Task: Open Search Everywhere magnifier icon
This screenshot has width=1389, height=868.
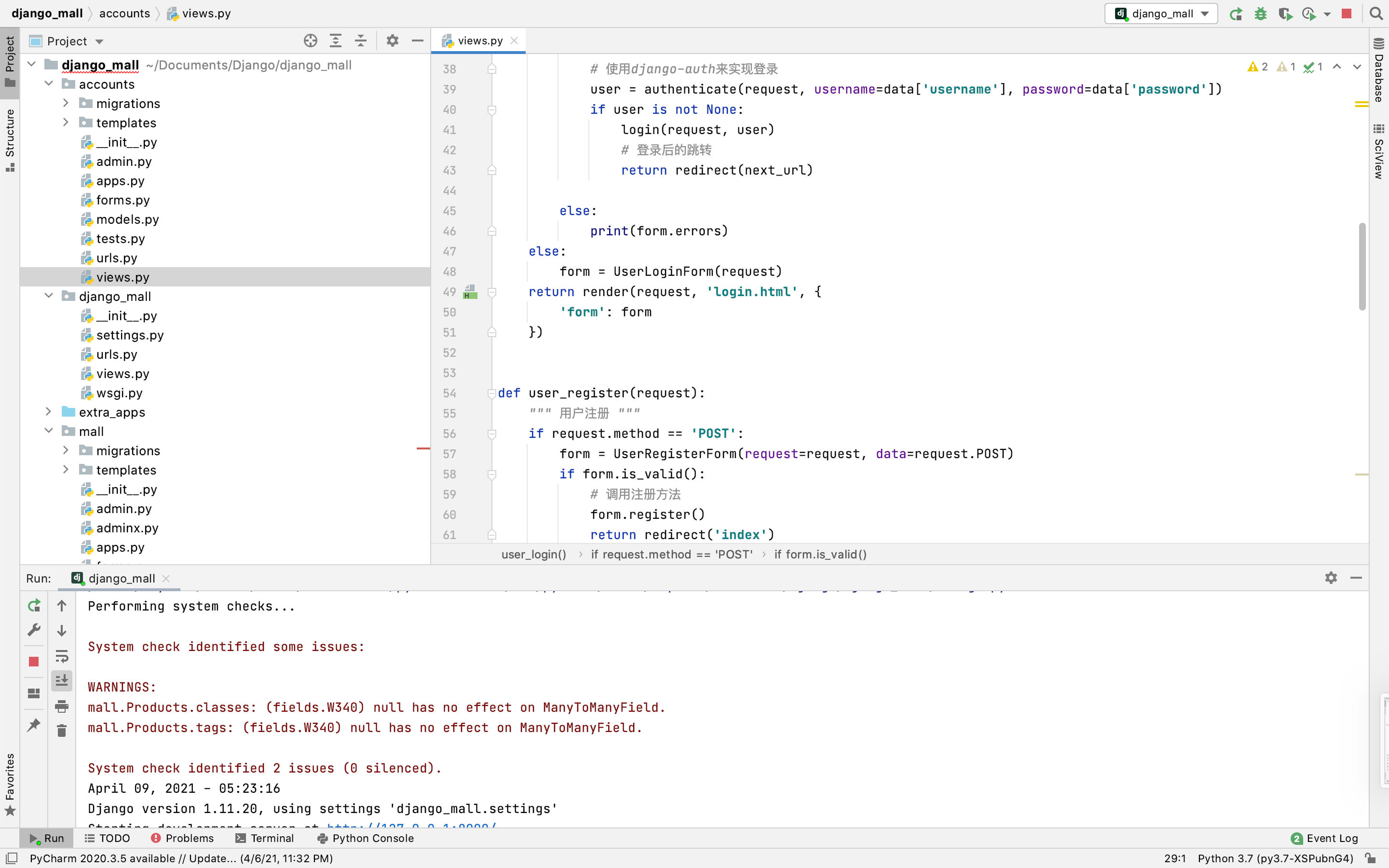Action: pyautogui.click(x=1376, y=14)
